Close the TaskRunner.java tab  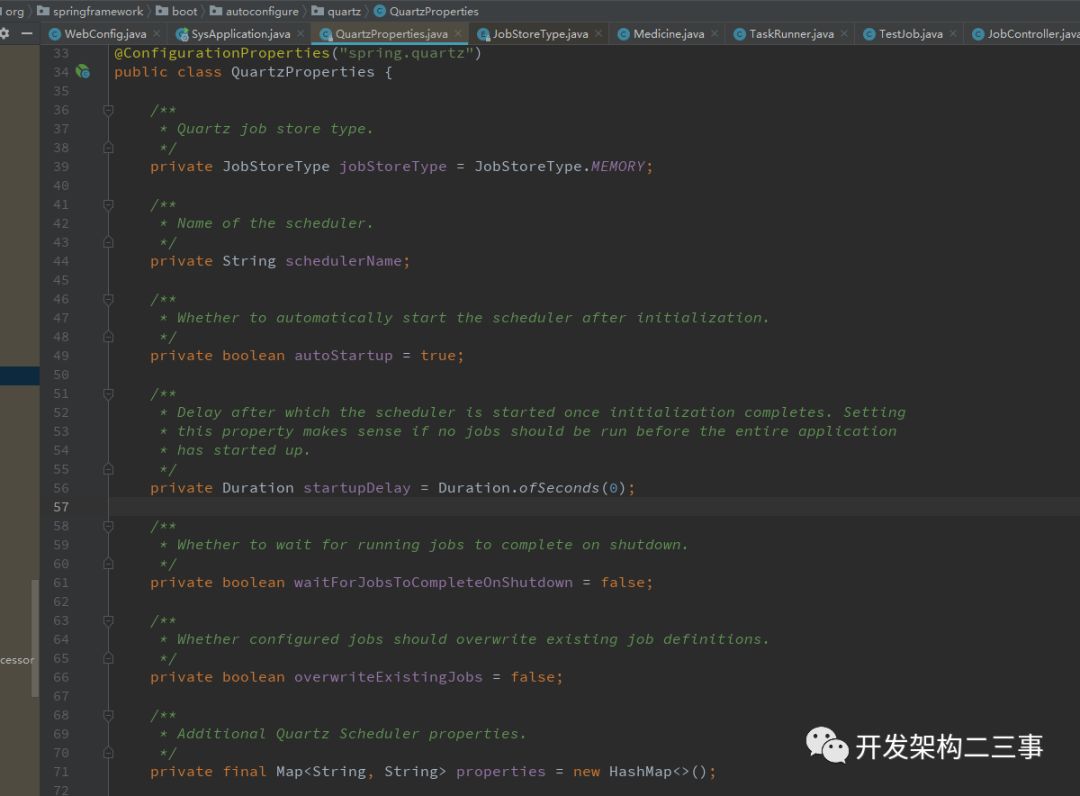[844, 33]
